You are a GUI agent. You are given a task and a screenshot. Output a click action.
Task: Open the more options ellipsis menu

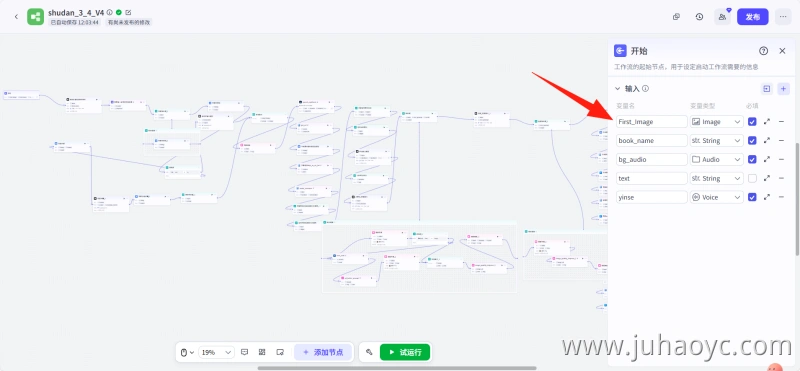783,17
